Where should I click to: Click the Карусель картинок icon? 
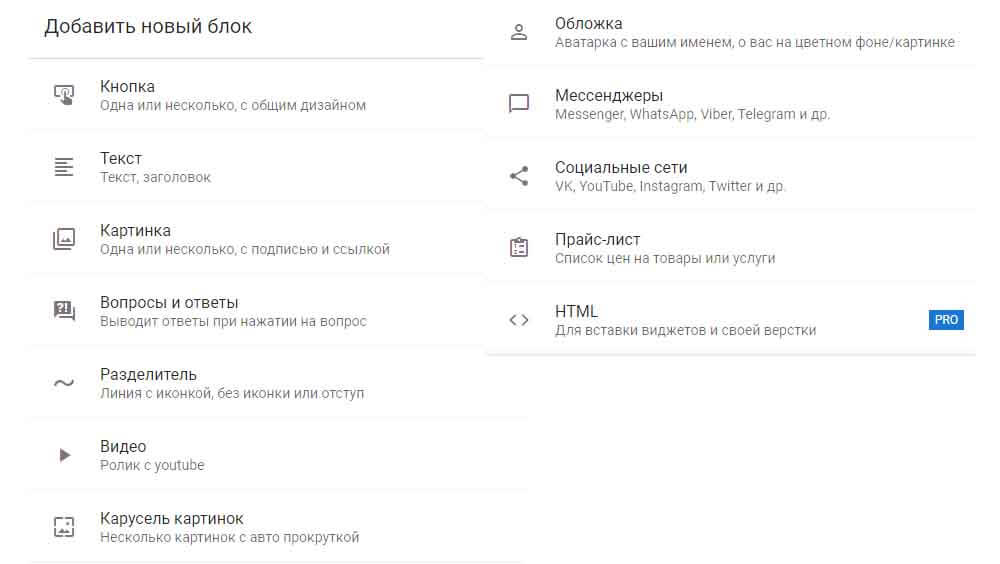(64, 527)
